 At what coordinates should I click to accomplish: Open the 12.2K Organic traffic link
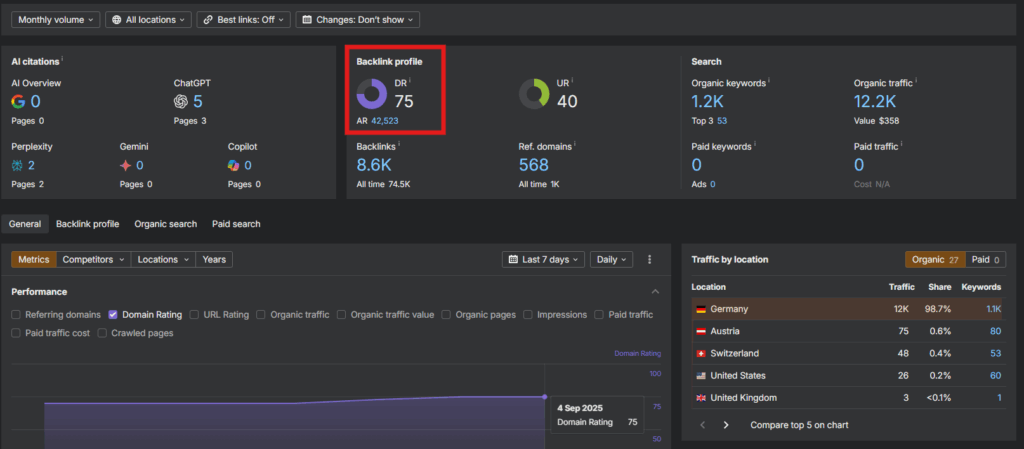click(875, 101)
